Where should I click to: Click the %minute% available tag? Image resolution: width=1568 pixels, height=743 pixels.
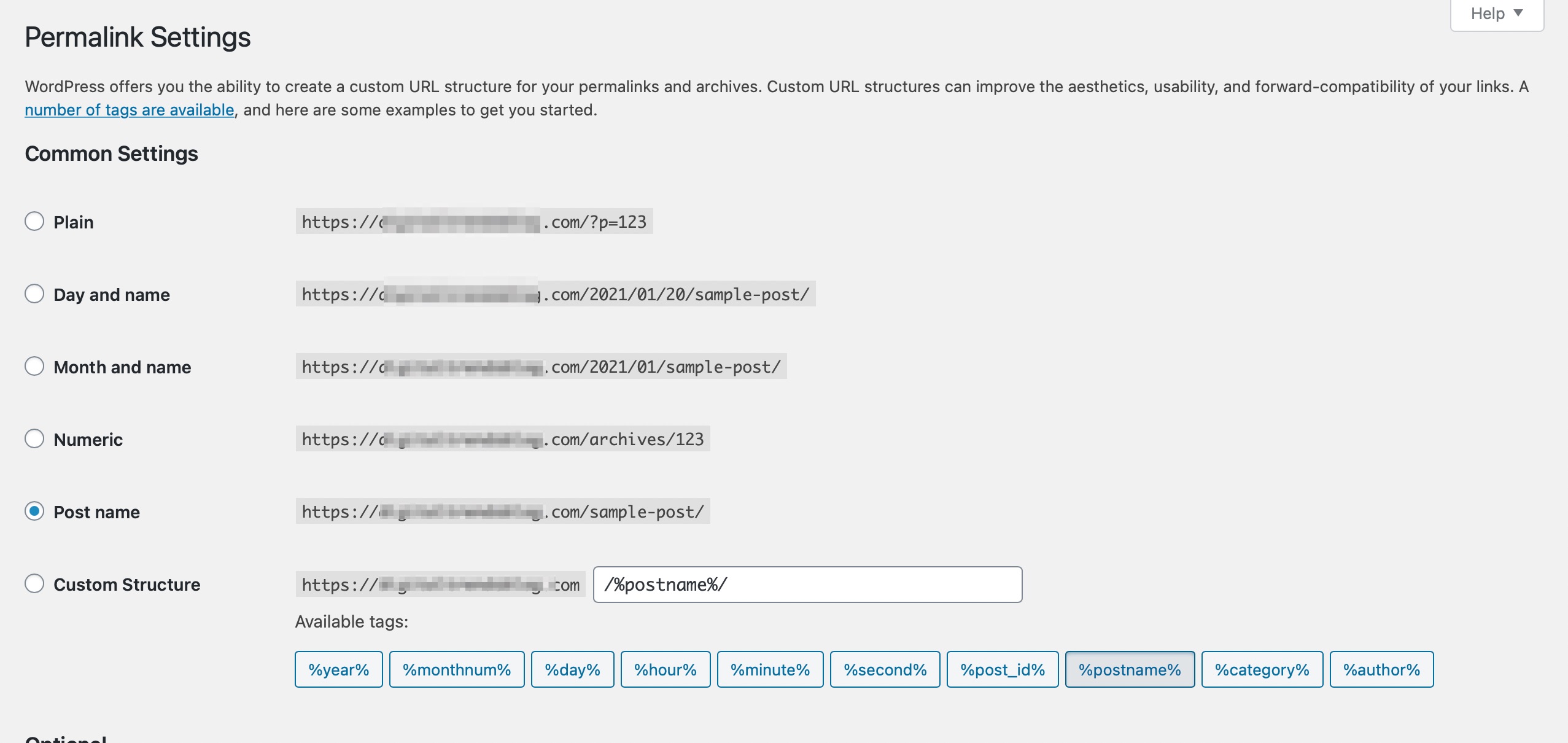click(769, 668)
